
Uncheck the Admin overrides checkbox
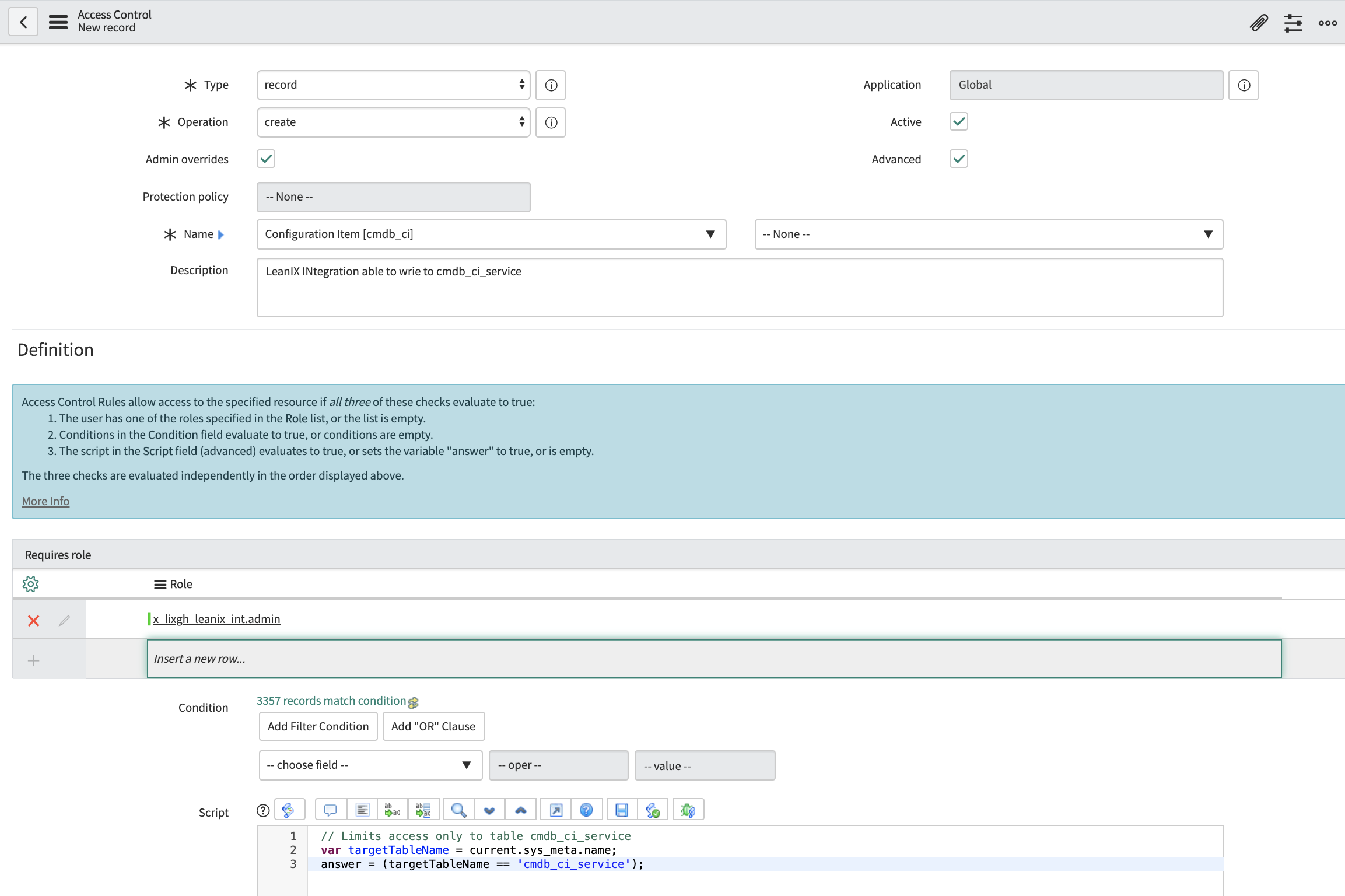click(266, 159)
